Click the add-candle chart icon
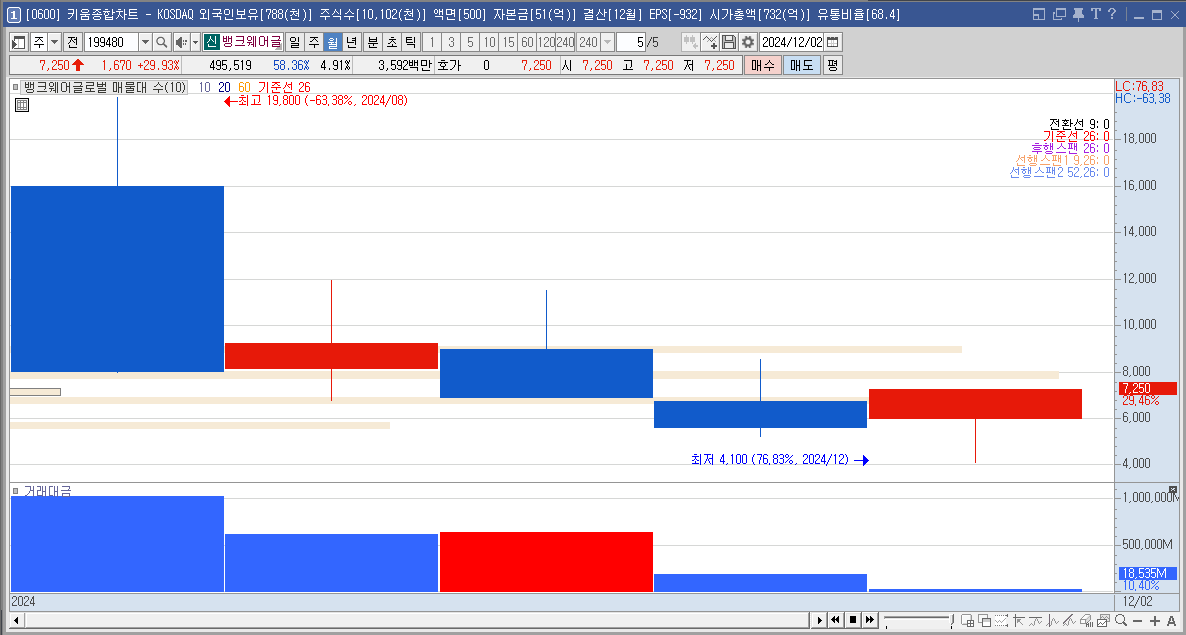This screenshot has height=635, width=1186. pos(690,42)
